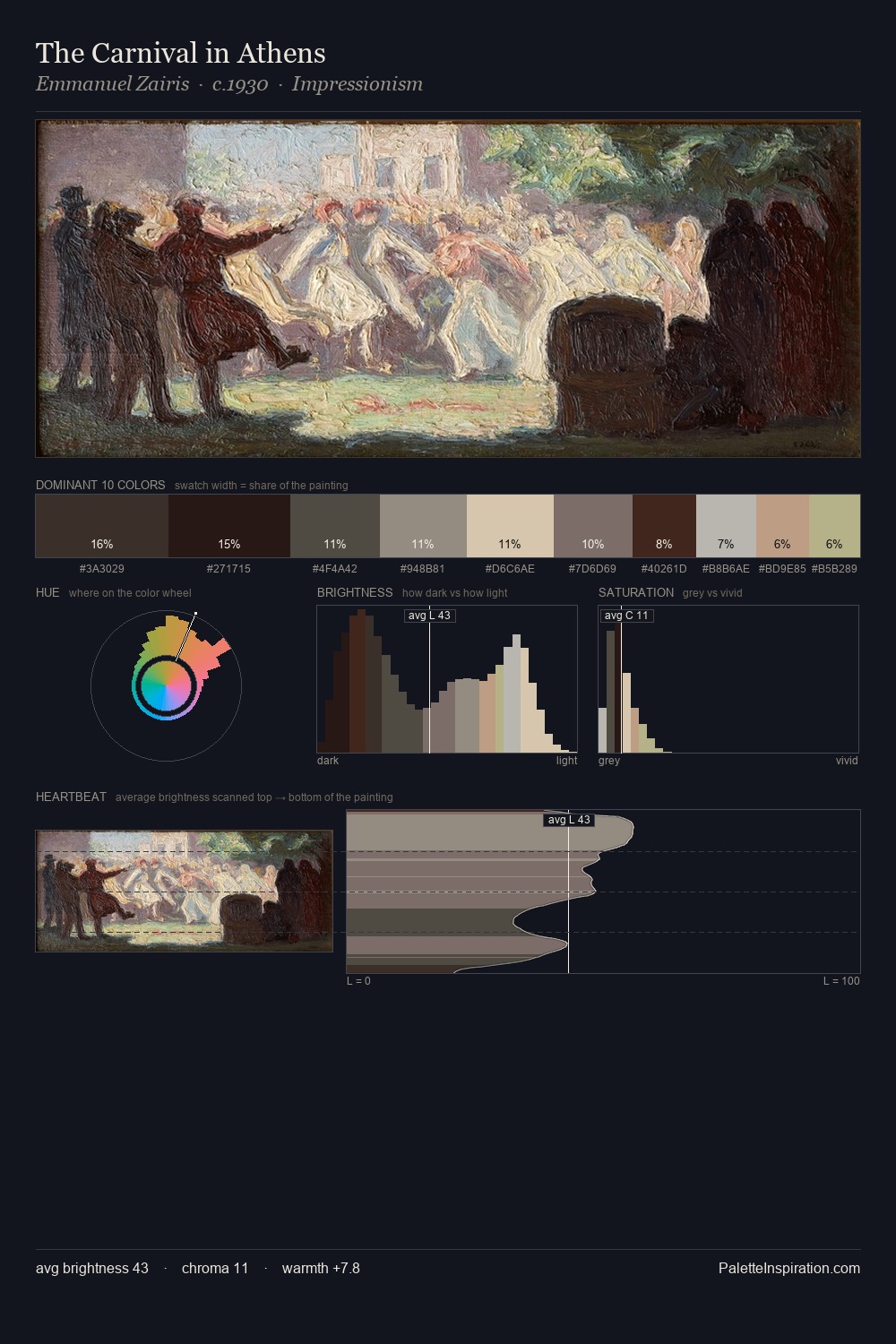
Task: Click the hue color wheel chart
Action: coord(166,686)
